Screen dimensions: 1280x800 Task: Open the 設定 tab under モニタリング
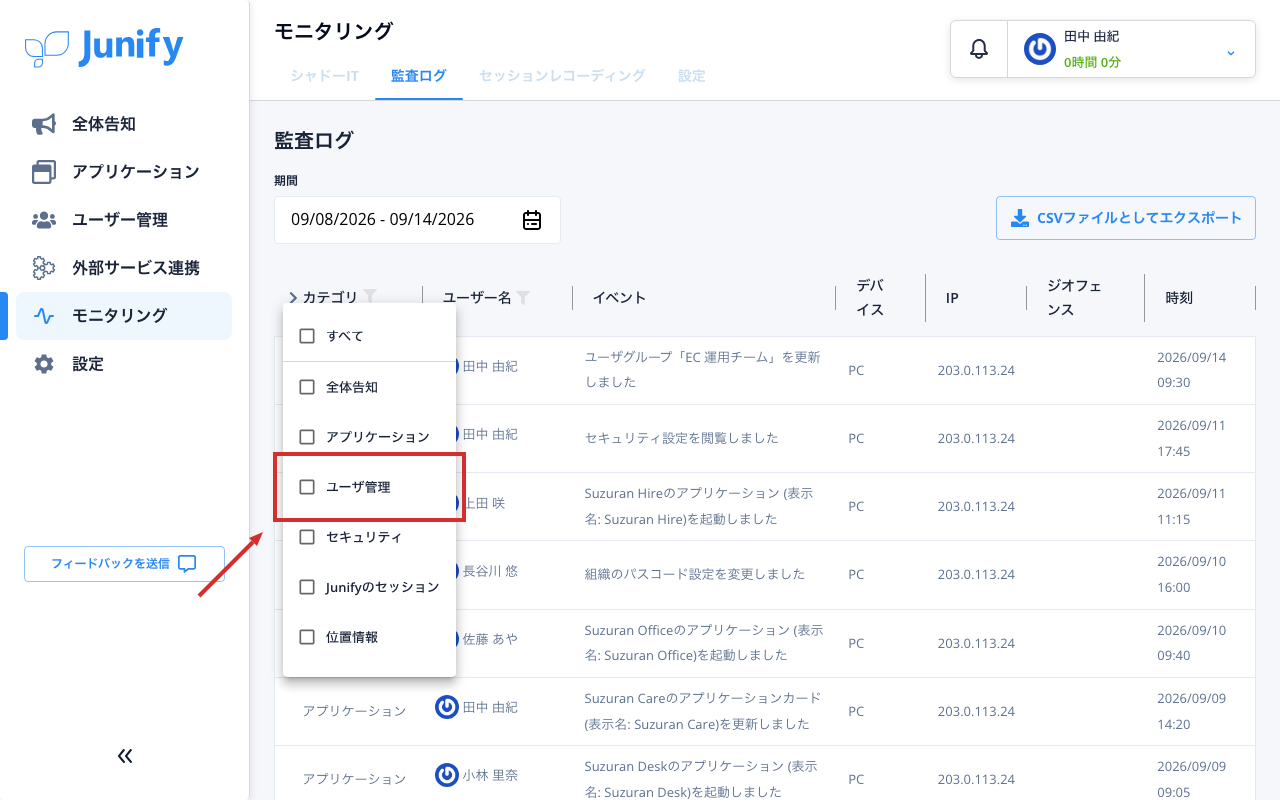click(x=692, y=76)
